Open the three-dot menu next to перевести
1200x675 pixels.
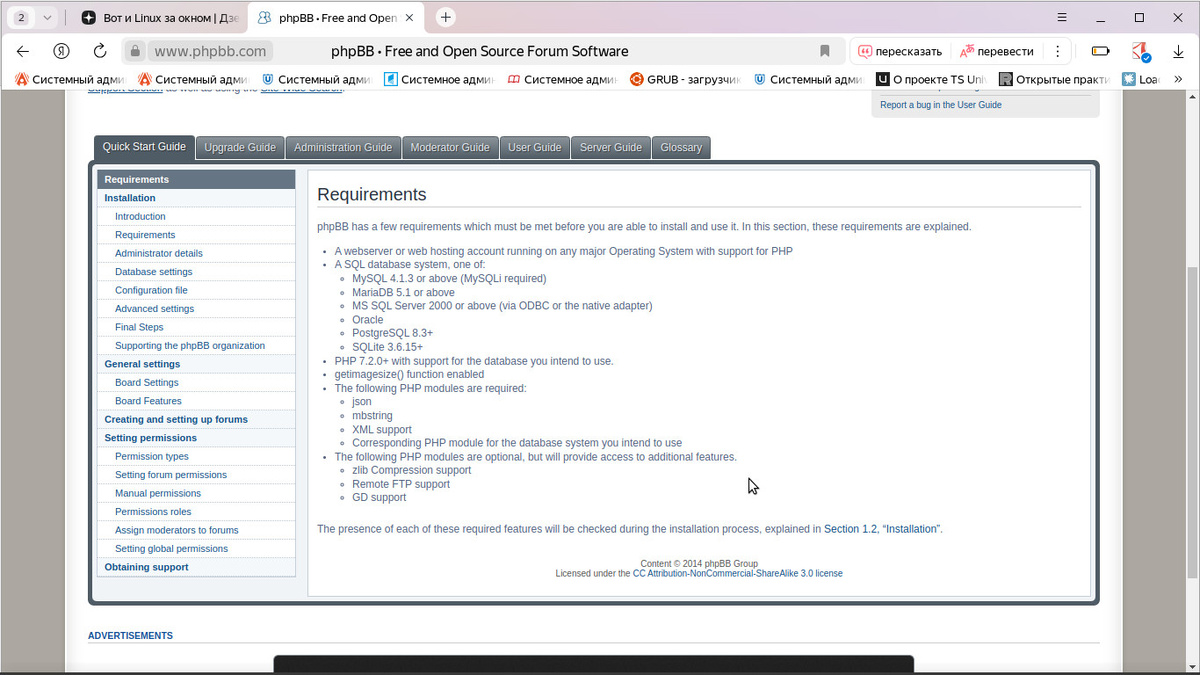(1057, 51)
